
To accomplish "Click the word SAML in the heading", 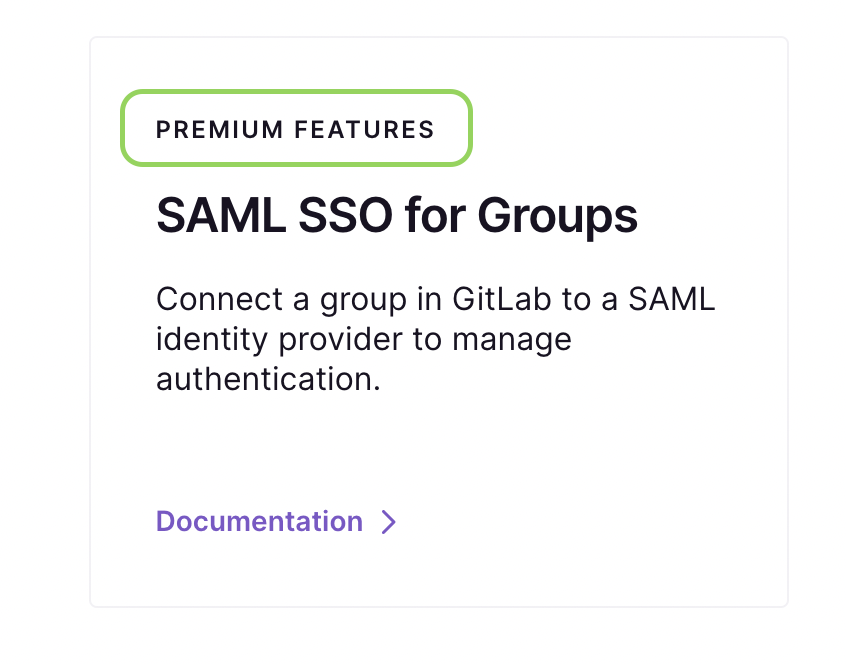I will pyautogui.click(x=221, y=215).
